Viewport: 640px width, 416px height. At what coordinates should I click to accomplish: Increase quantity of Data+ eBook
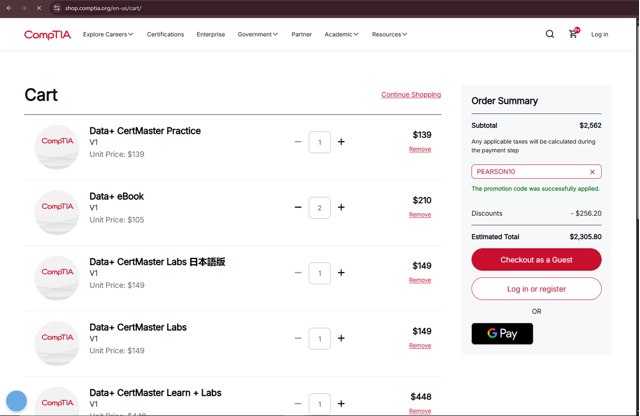pos(341,207)
